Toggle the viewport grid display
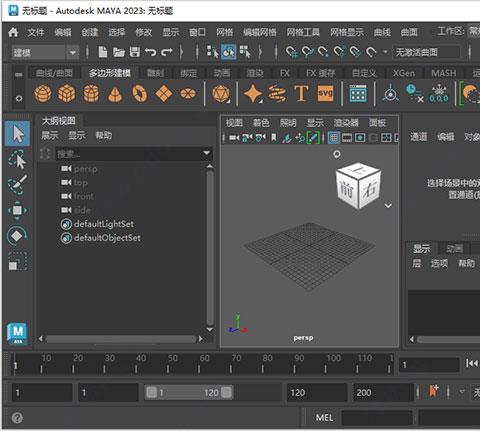Viewport: 480px width, 431px height. point(334,138)
